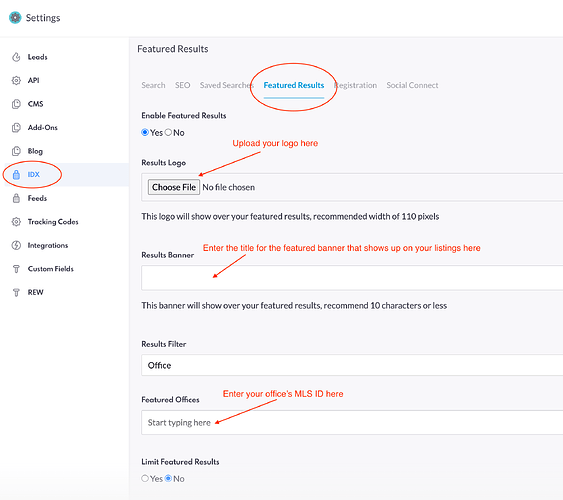
Task: Open Custom Fields in the sidebar
Action: [x=51, y=269]
